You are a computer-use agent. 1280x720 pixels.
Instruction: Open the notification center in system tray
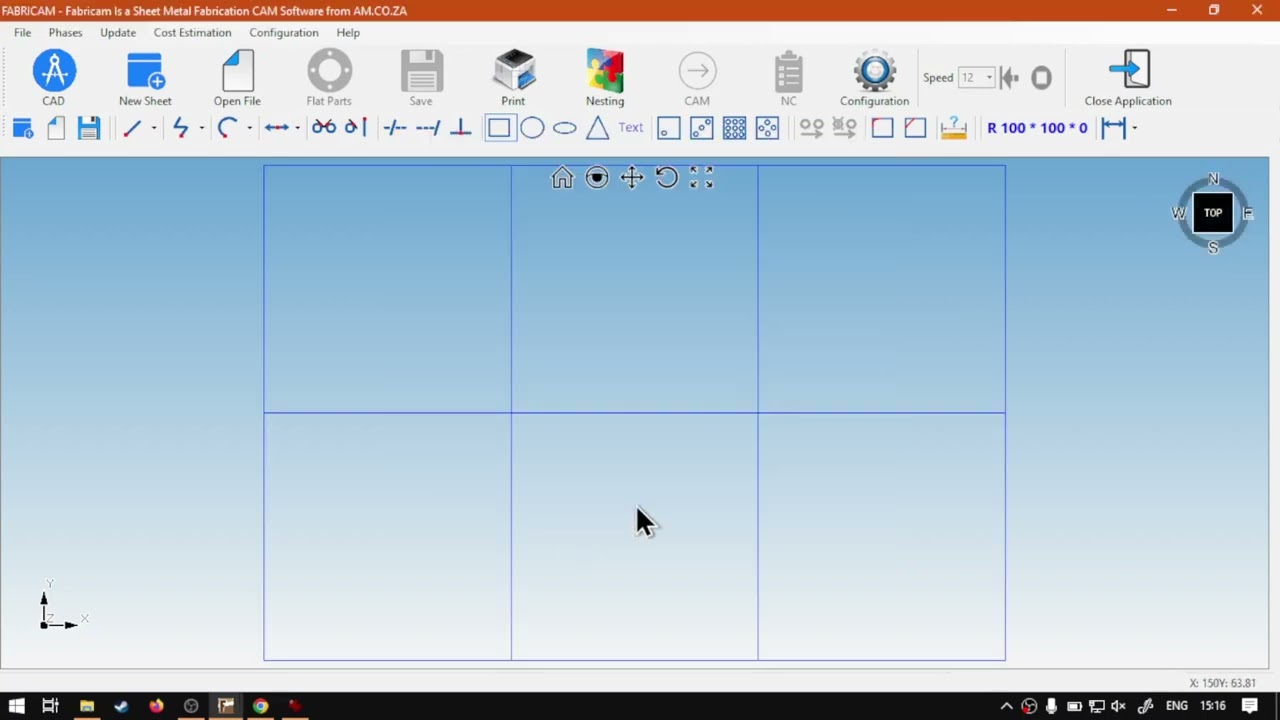1250,706
